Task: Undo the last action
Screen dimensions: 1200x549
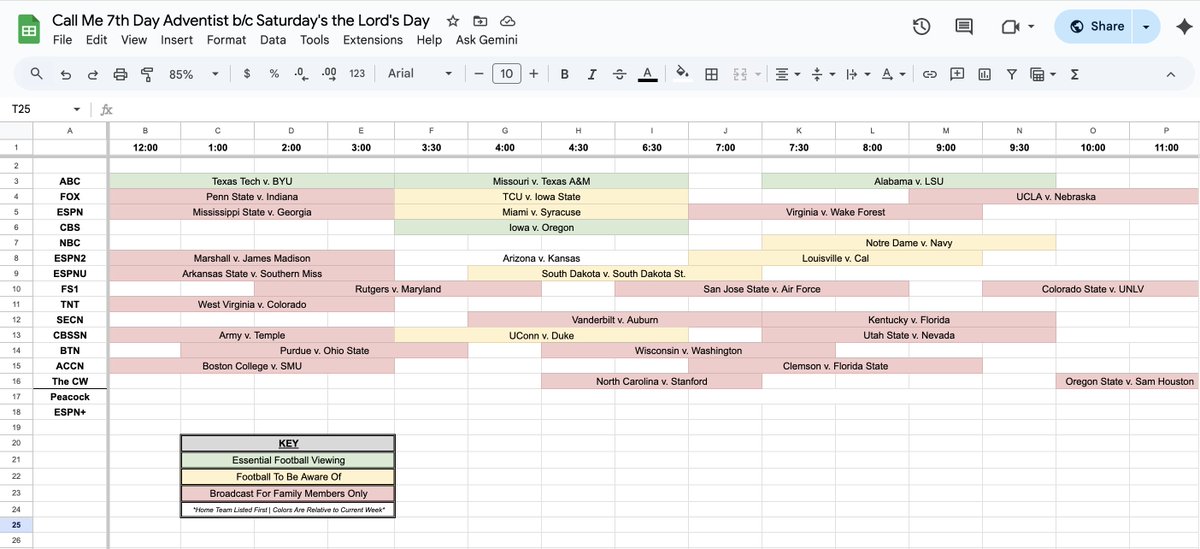Action: pyautogui.click(x=66, y=74)
